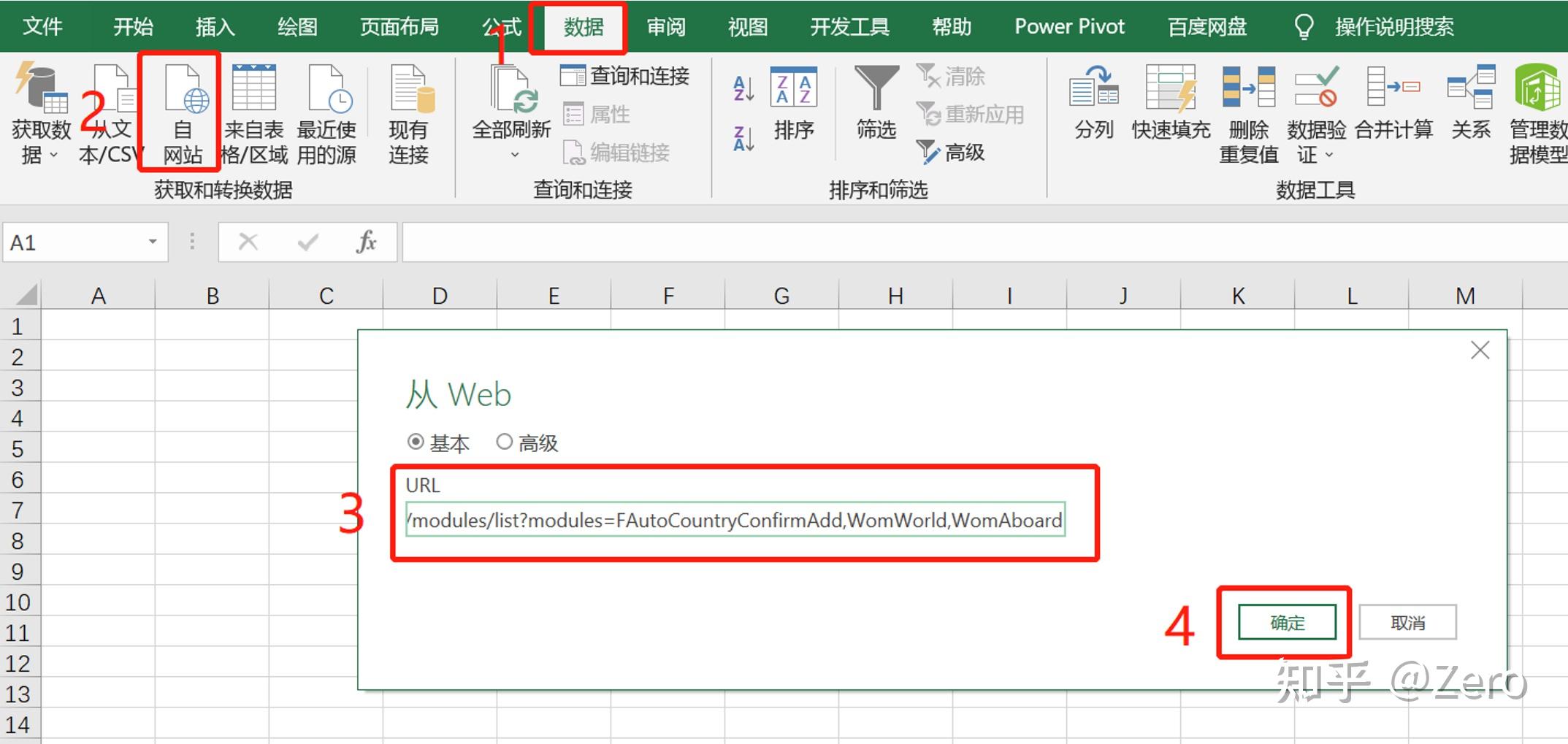Image resolution: width=1568 pixels, height=744 pixels.
Task: Select row 1 header
Action: tap(20, 326)
